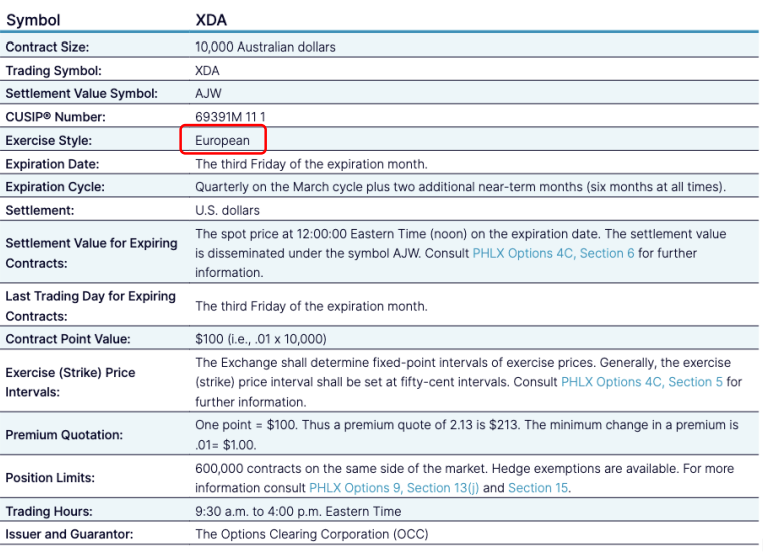Click the XDA column header

pyautogui.click(x=212, y=20)
